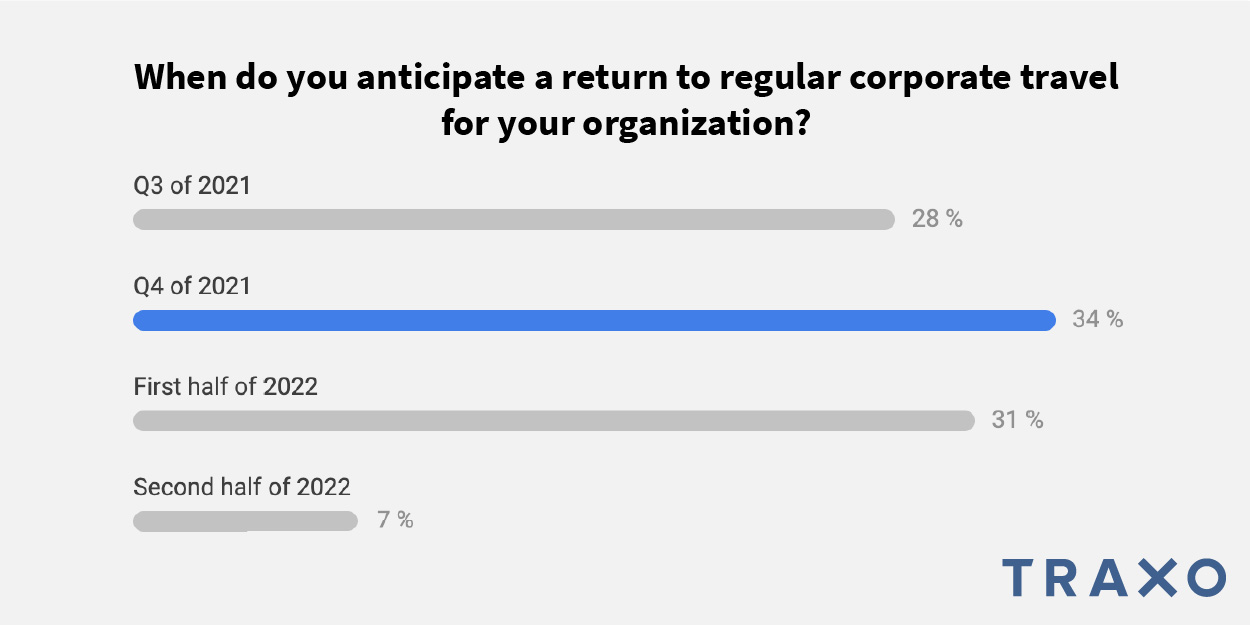The height and width of the screenshot is (625, 1250).
Task: Select the blue Q4 of 2021 bar
Action: point(594,320)
